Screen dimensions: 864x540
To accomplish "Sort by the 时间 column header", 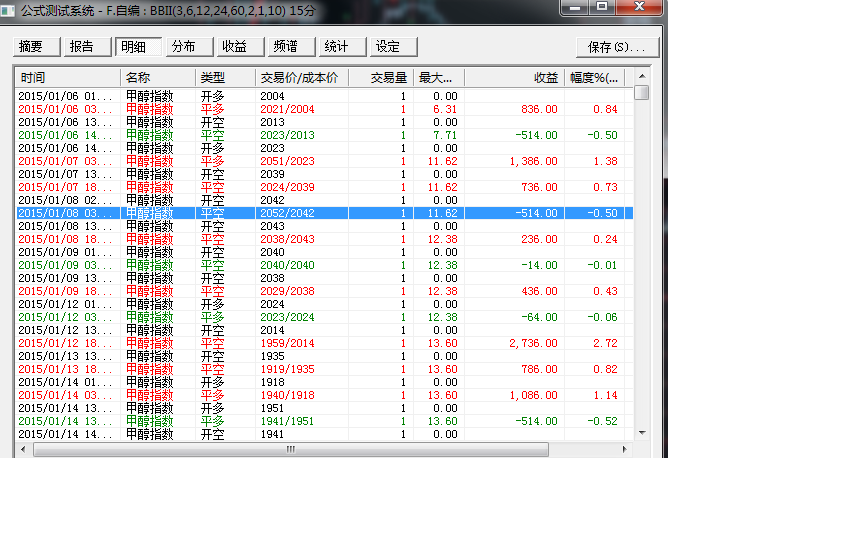I will coord(67,77).
